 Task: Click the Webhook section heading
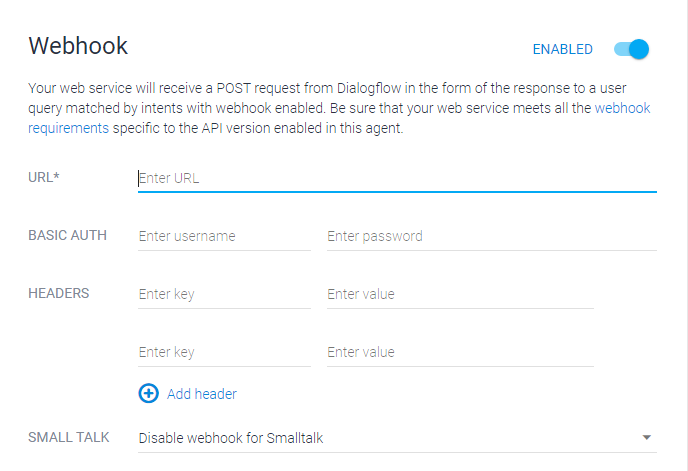pos(78,46)
